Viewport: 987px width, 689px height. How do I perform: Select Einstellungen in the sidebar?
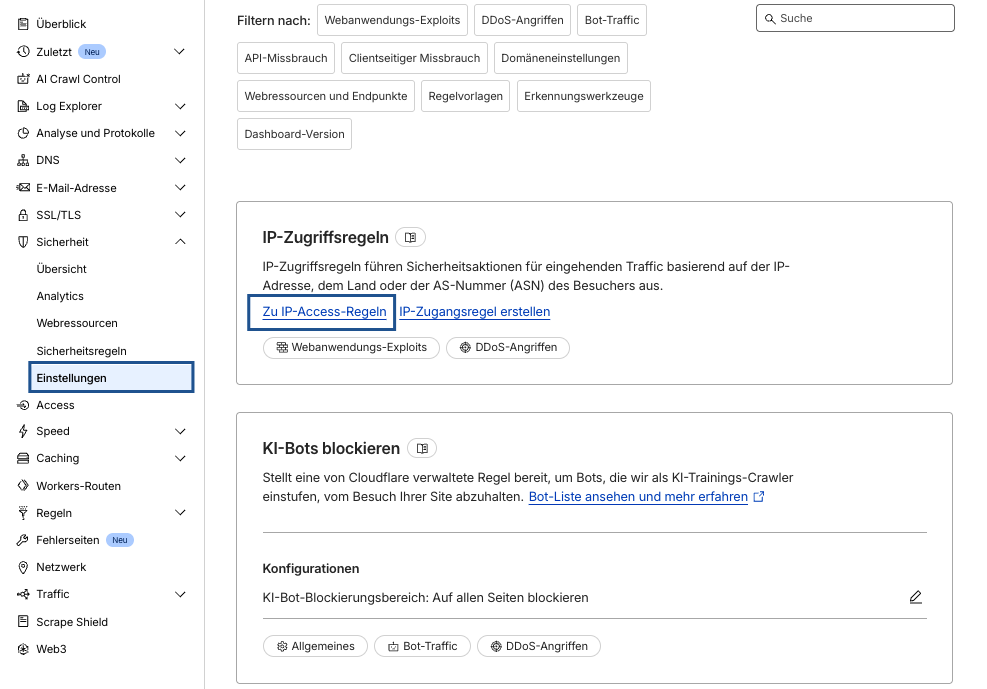111,378
